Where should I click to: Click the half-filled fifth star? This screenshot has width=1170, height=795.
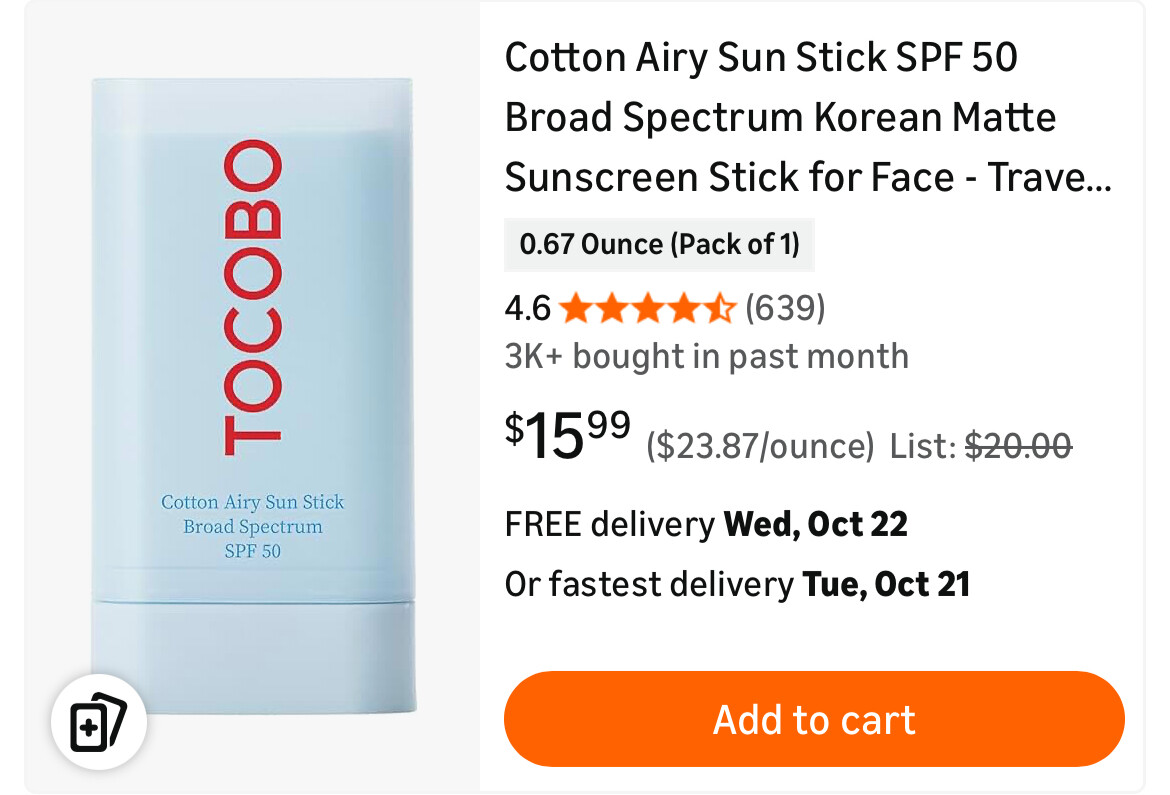[x=720, y=309]
